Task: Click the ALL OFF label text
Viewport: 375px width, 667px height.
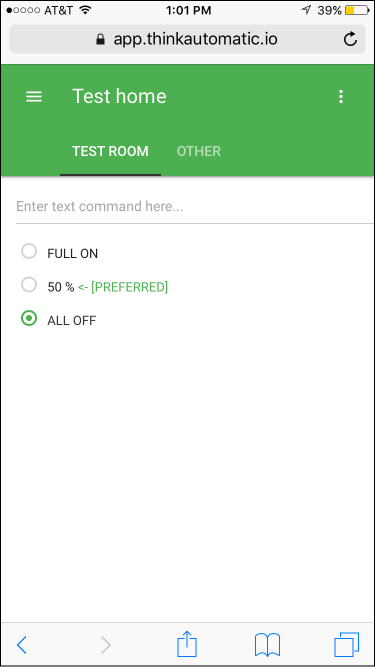Action: 72,321
